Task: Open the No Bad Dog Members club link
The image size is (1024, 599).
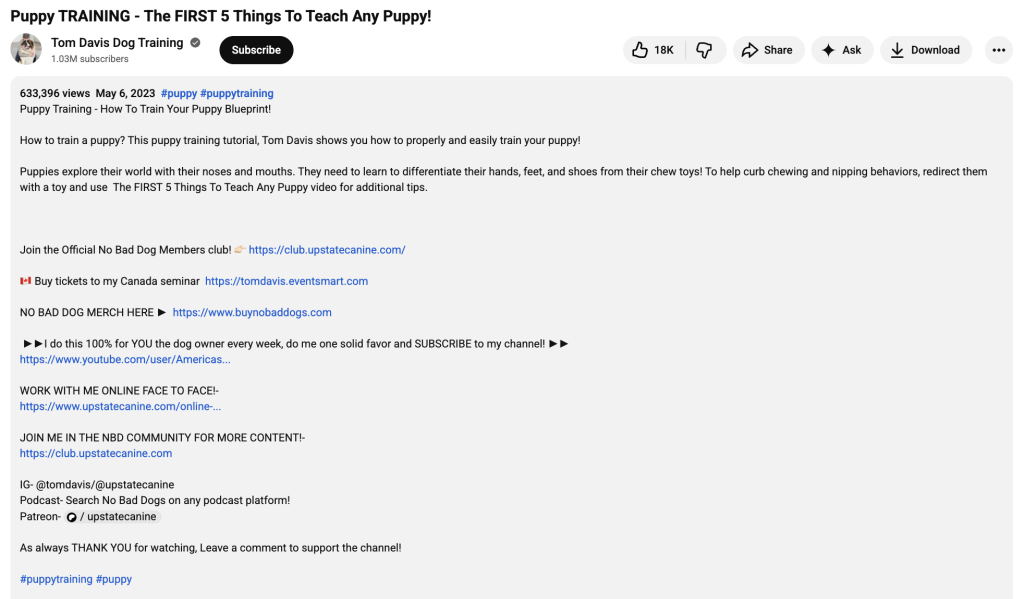Action: click(x=326, y=249)
